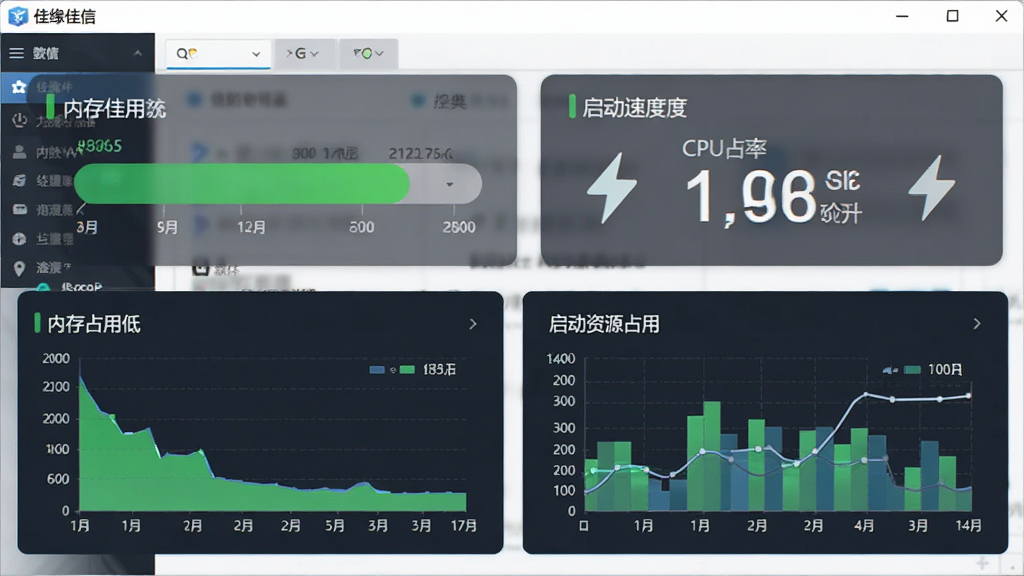Image resolution: width=1024 pixels, height=576 pixels.
Task: Select the 12月 tick label under progress bar
Action: point(251,227)
